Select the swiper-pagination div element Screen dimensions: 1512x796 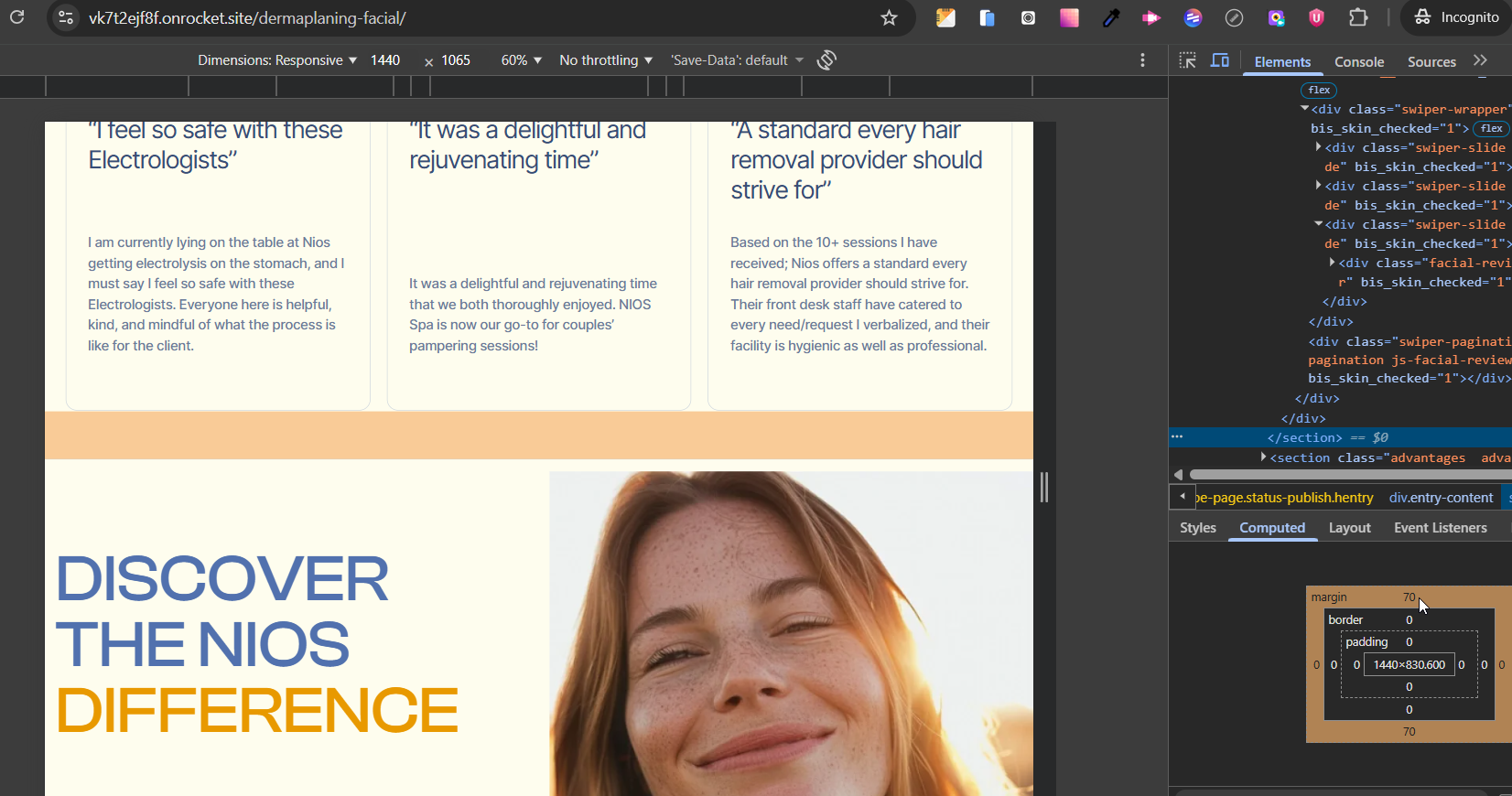[1409, 360]
